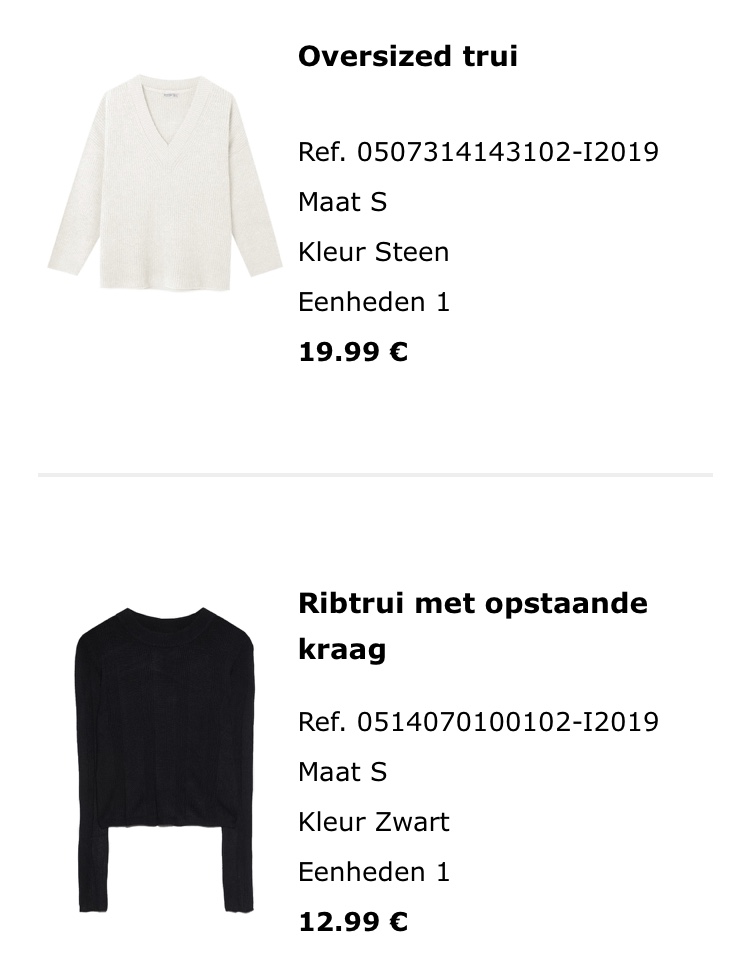Click Maat S under Oversized trui
Image resolution: width=750 pixels, height=976 pixels.
pos(342,202)
